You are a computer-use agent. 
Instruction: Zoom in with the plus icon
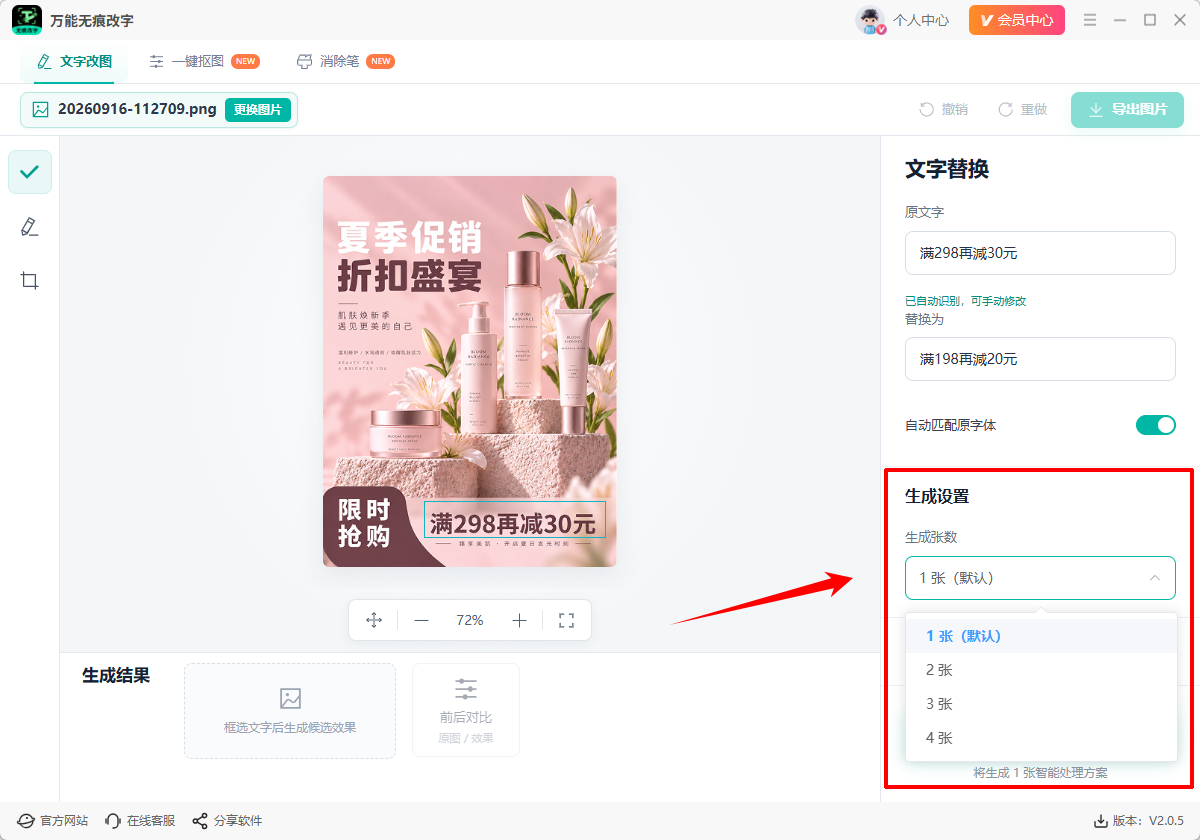pos(519,620)
